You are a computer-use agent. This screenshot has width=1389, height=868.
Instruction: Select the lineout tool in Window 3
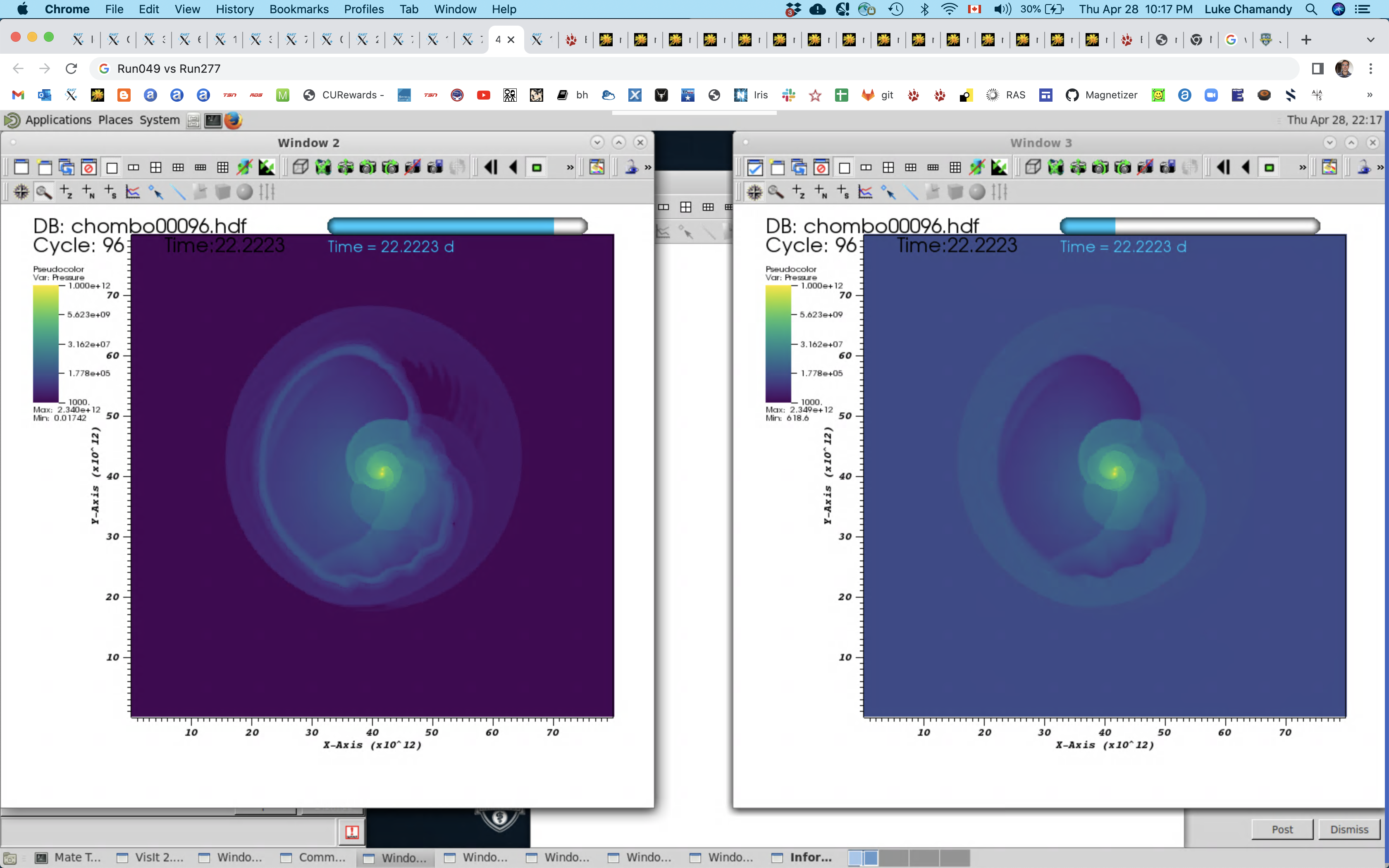point(866,192)
